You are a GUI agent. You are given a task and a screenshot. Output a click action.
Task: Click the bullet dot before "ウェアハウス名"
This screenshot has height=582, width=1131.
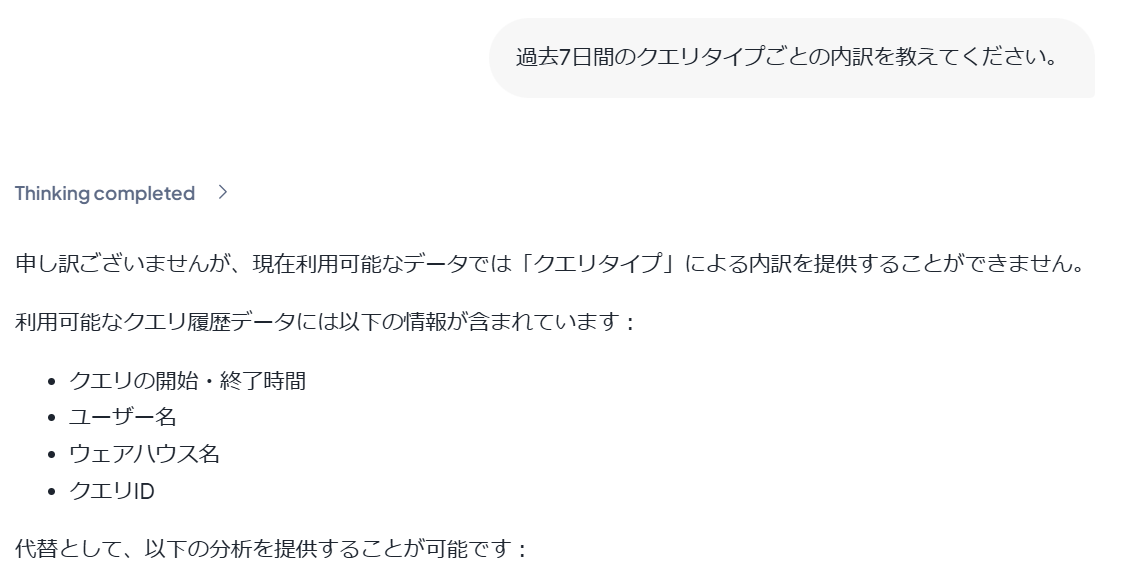pos(52,454)
